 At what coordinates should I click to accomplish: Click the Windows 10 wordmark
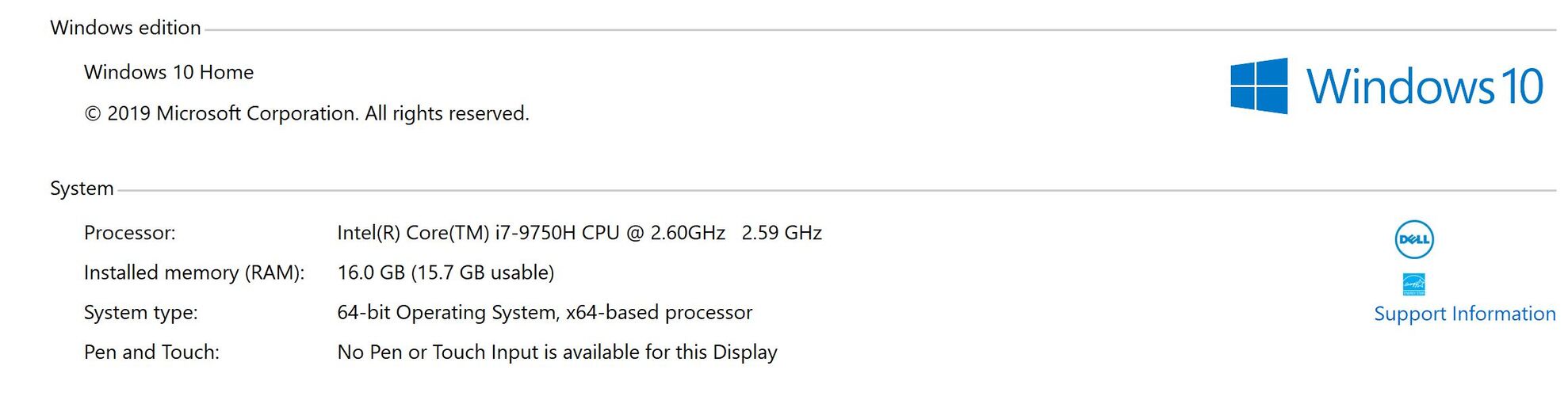point(1425,86)
